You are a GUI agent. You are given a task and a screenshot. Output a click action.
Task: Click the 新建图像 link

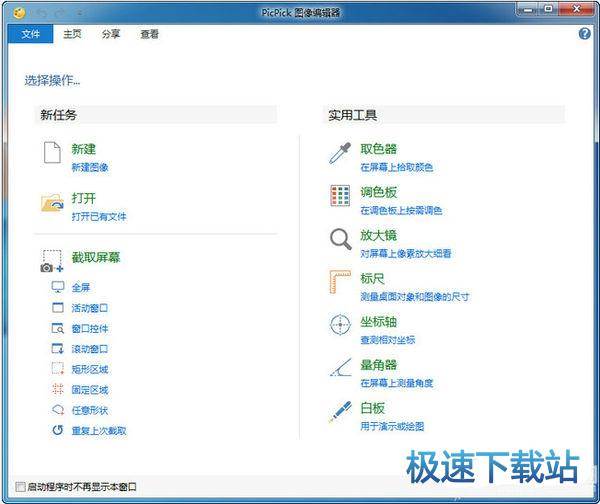pos(90,167)
